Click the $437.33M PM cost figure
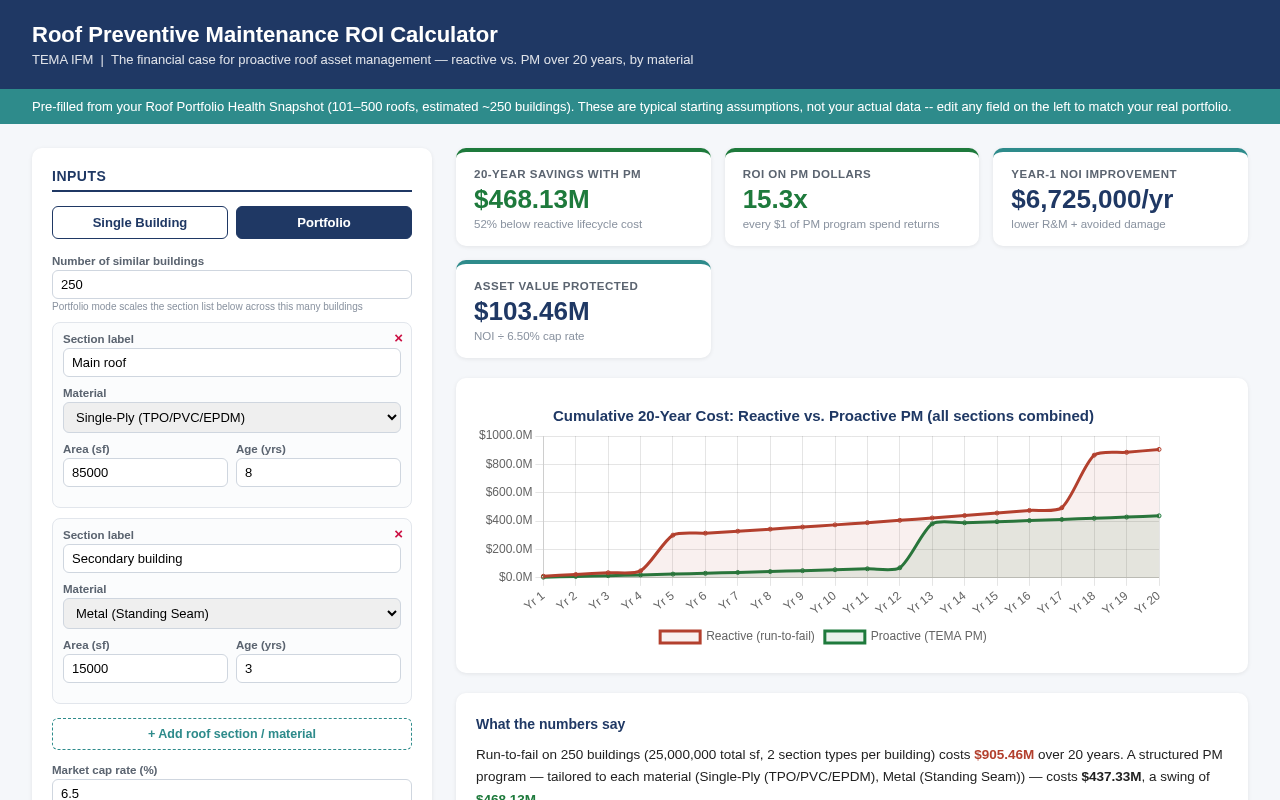The image size is (1280, 800). [x=1111, y=776]
